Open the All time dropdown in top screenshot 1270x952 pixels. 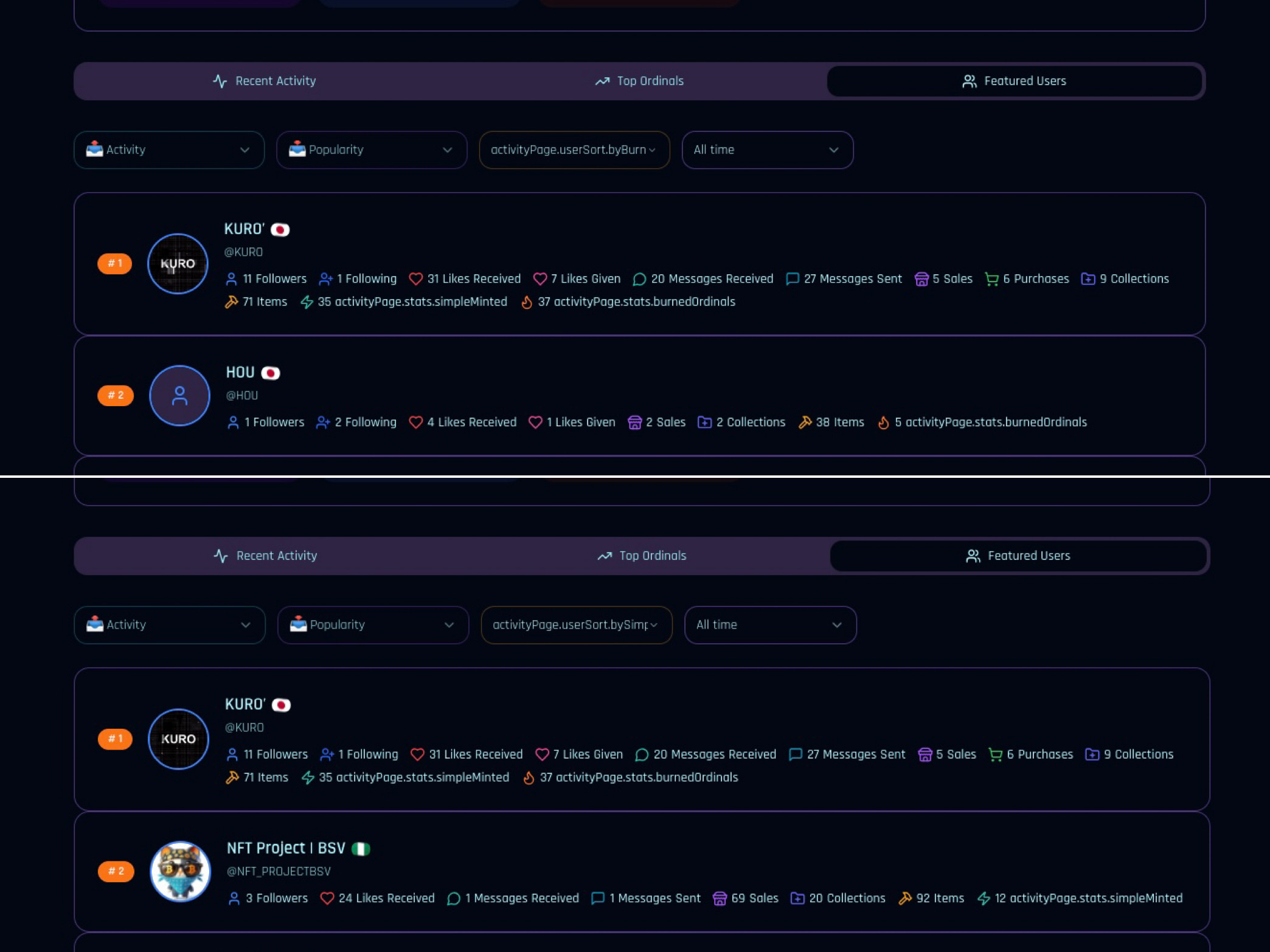(768, 150)
